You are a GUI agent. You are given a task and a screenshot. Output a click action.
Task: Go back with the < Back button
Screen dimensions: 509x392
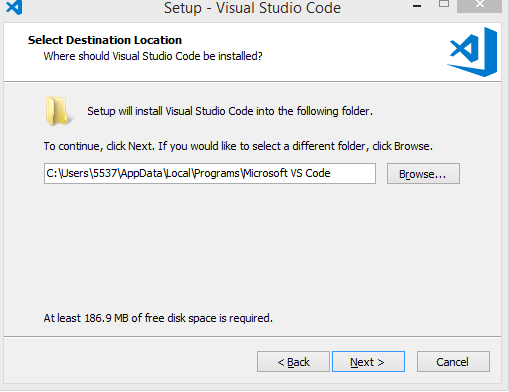tap(293, 361)
